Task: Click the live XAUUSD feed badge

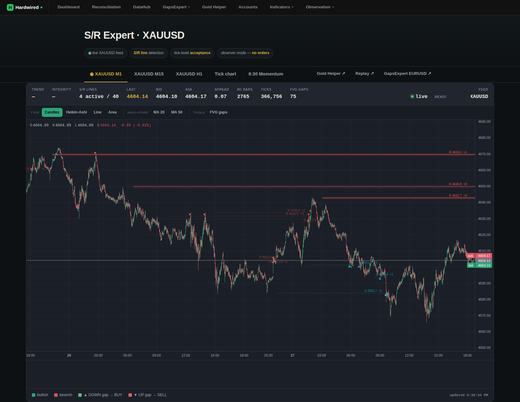Action: tap(106, 53)
